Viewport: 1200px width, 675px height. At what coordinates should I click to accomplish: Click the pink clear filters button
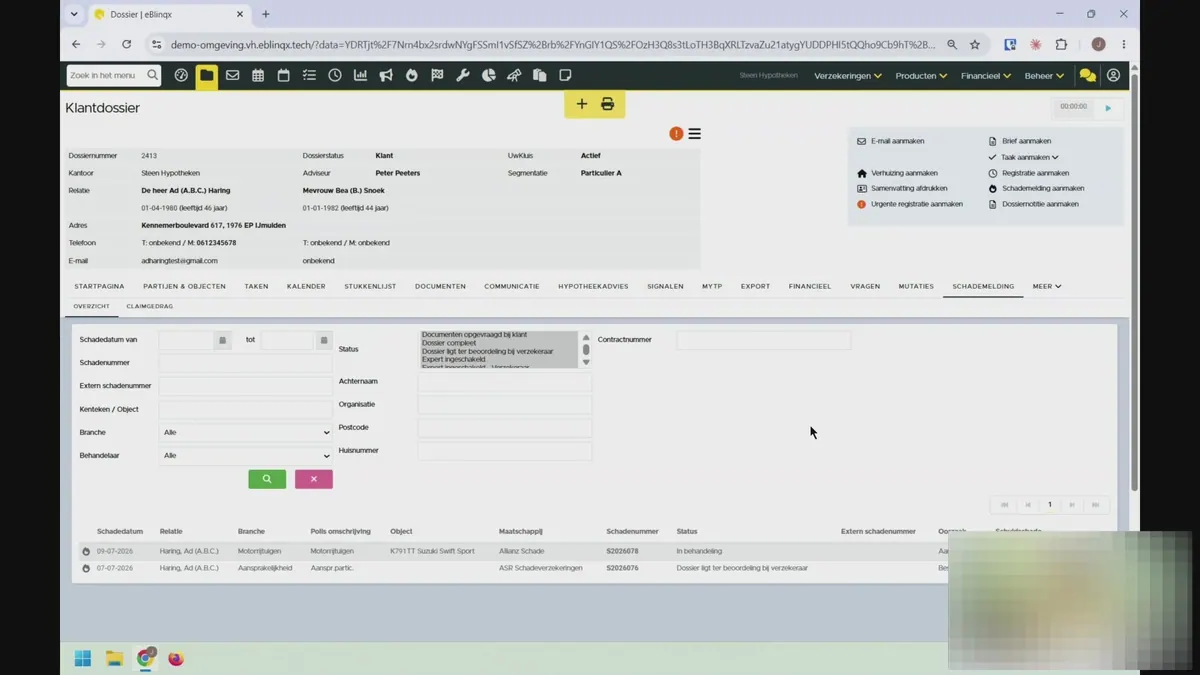(313, 479)
